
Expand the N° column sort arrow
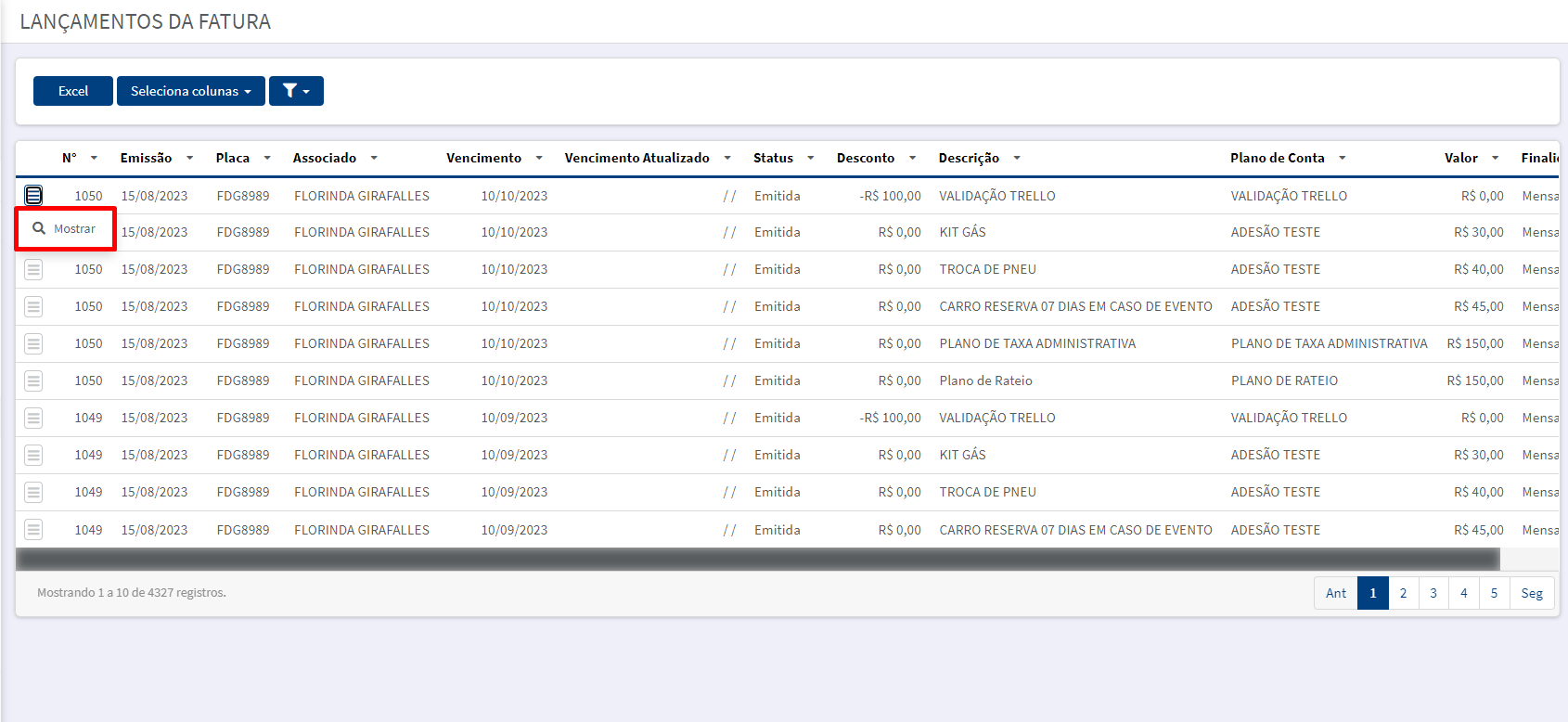pyautogui.click(x=94, y=158)
